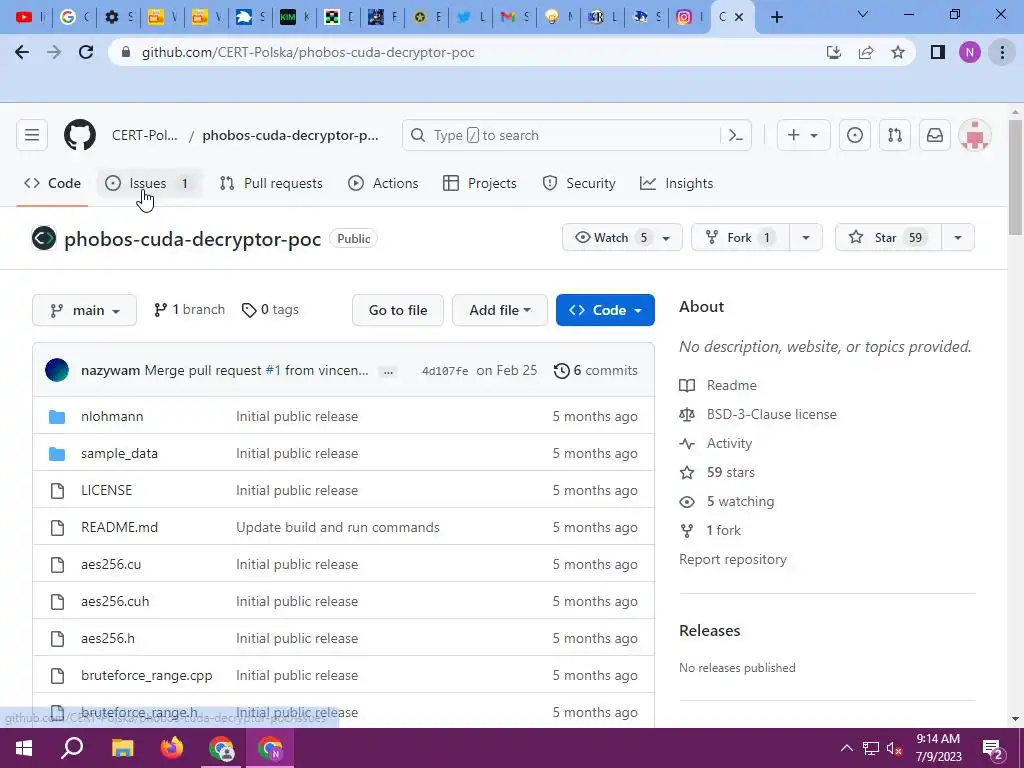This screenshot has width=1024, height=768.
Task: Open Issues tab
Action: 149,184
